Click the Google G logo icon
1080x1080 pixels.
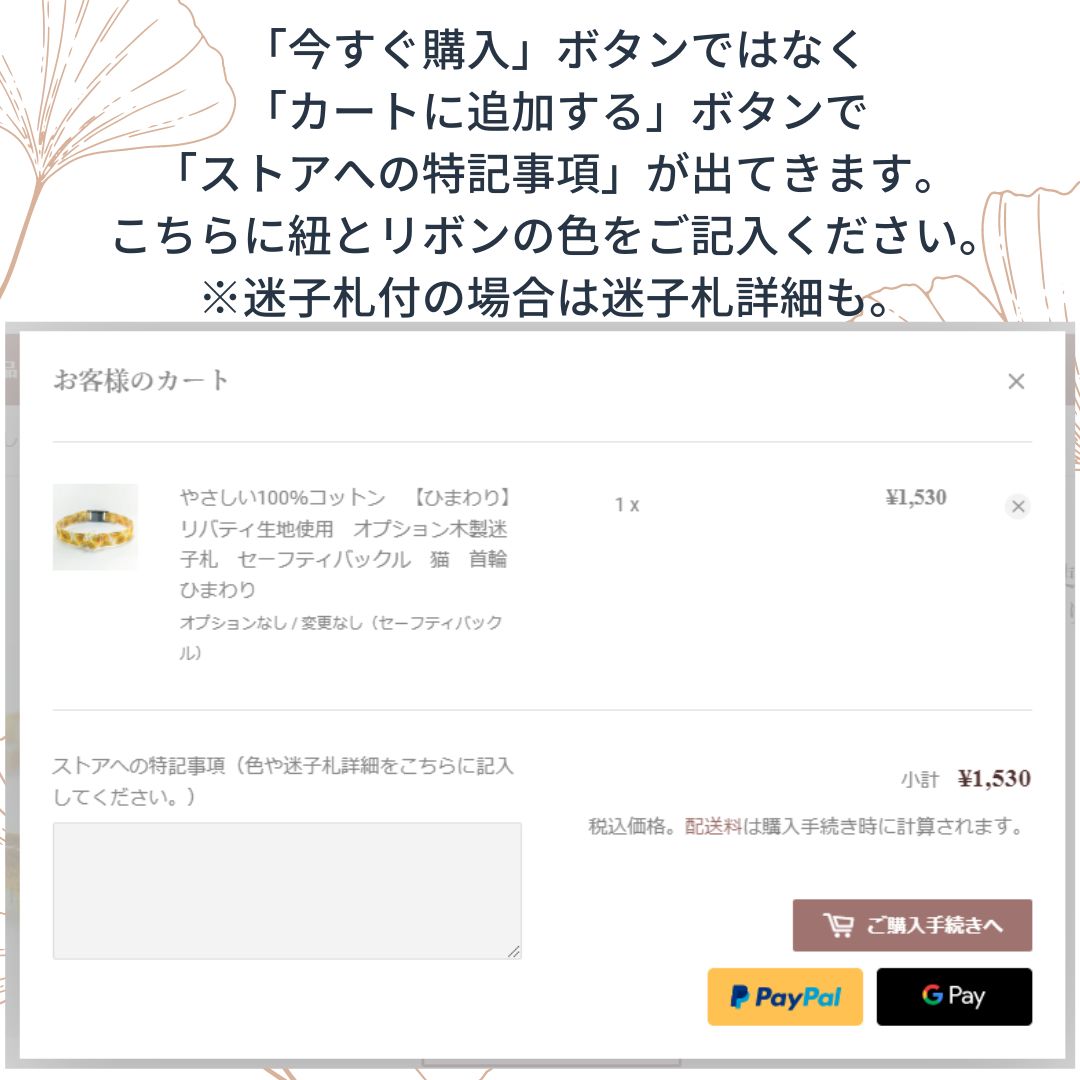tap(932, 995)
